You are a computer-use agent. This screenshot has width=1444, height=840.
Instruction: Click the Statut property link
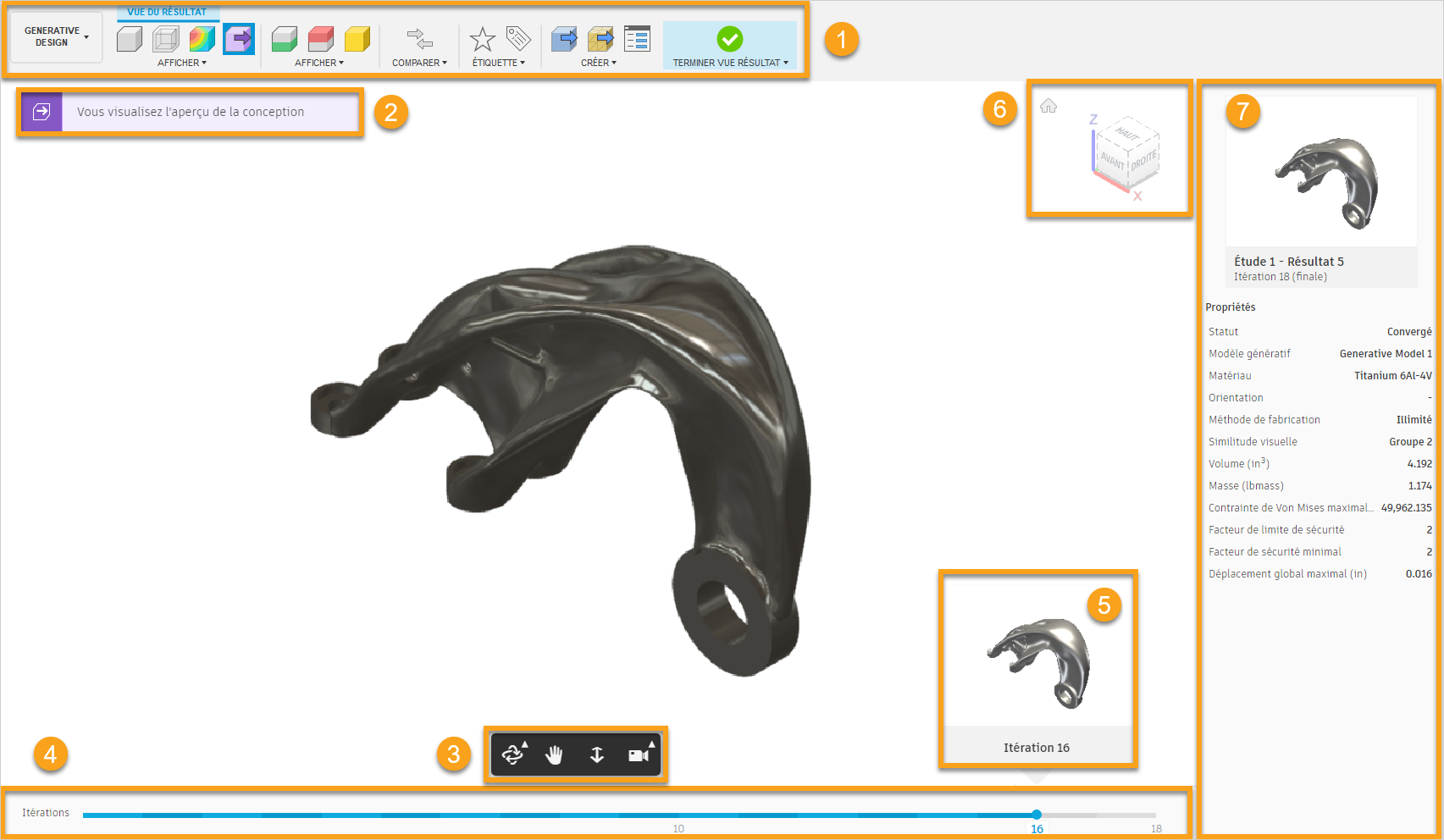click(x=1223, y=331)
